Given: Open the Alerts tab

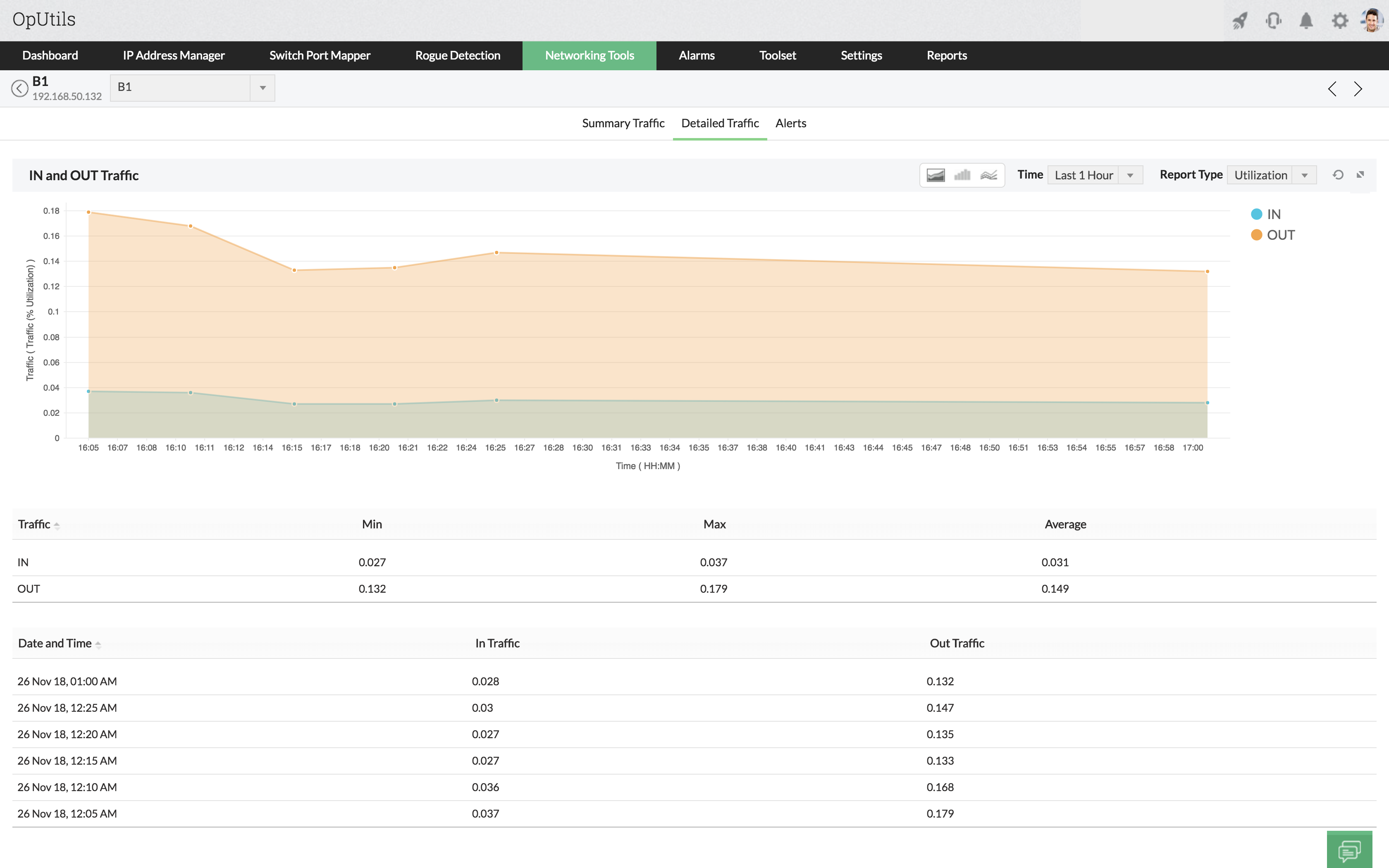Looking at the screenshot, I should [x=790, y=124].
